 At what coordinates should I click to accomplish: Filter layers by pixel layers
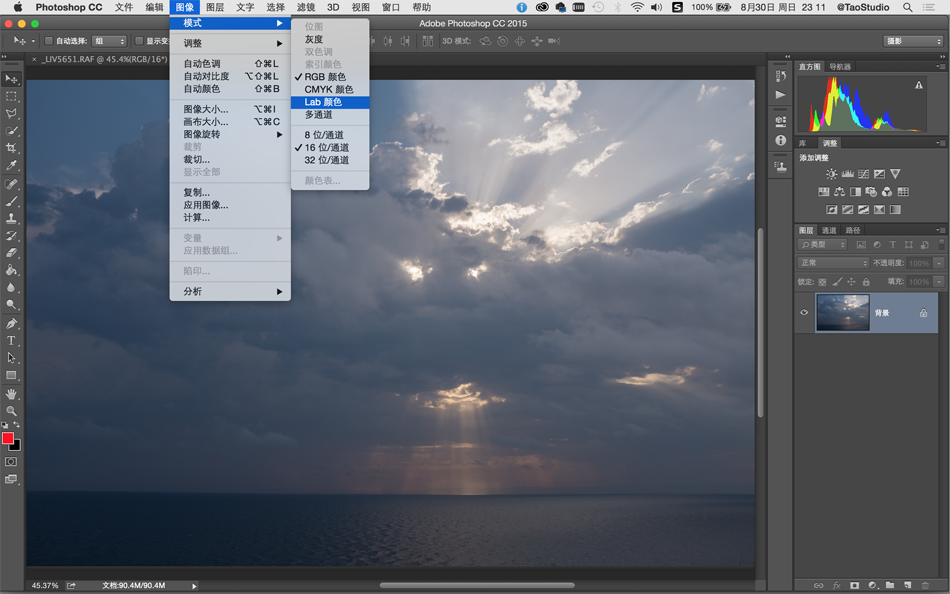coord(861,245)
